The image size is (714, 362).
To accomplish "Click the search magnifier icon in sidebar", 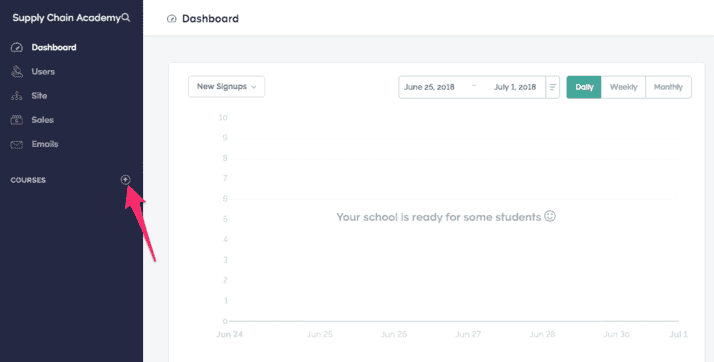I will 126,18.
